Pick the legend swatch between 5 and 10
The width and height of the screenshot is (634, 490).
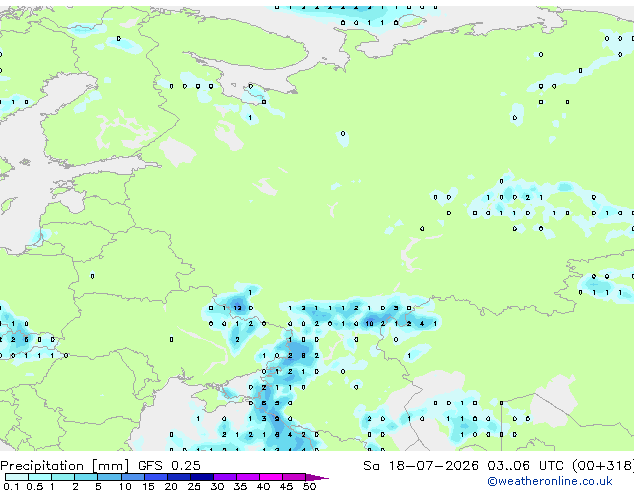(109, 477)
